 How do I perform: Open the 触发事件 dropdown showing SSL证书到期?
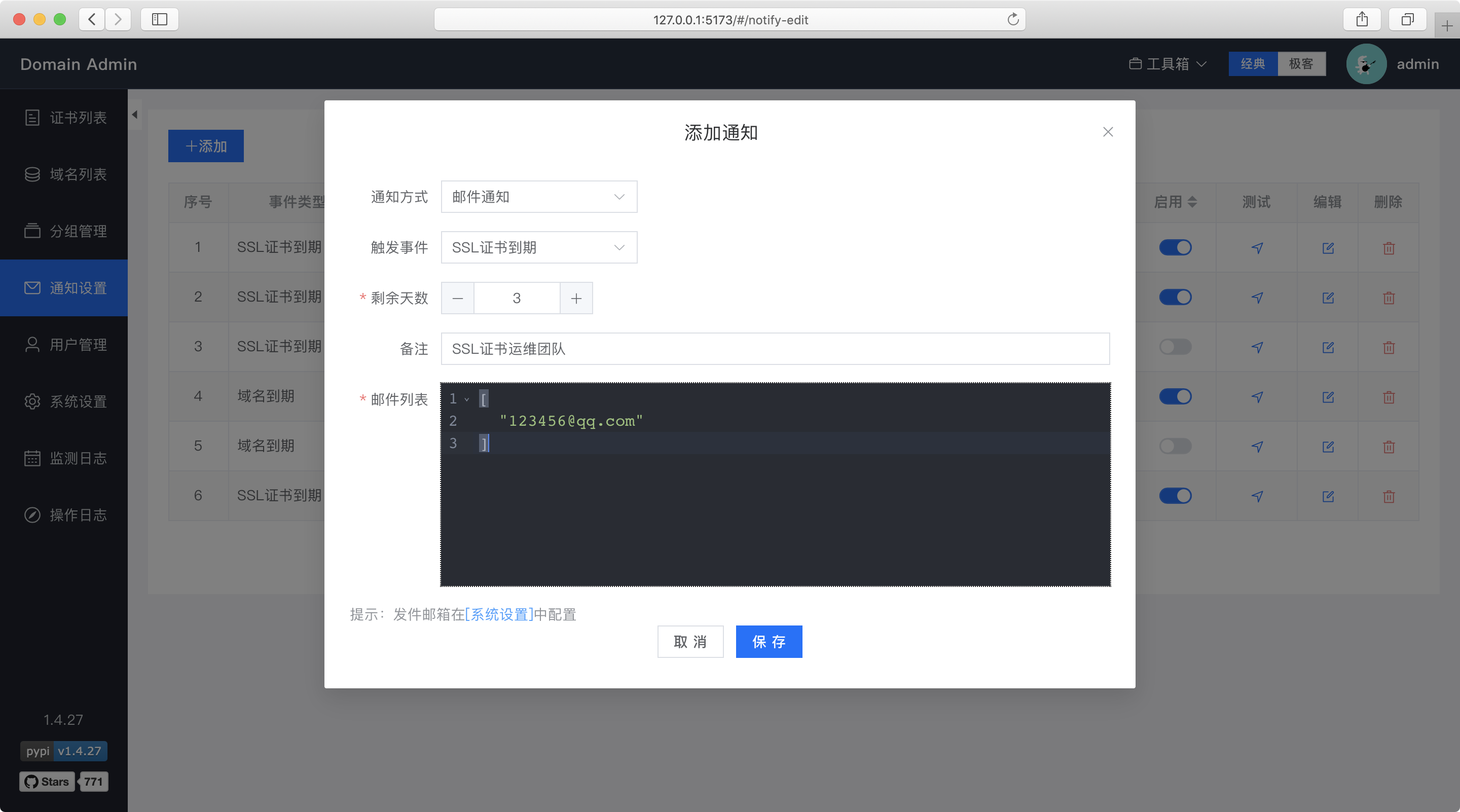pyautogui.click(x=538, y=248)
